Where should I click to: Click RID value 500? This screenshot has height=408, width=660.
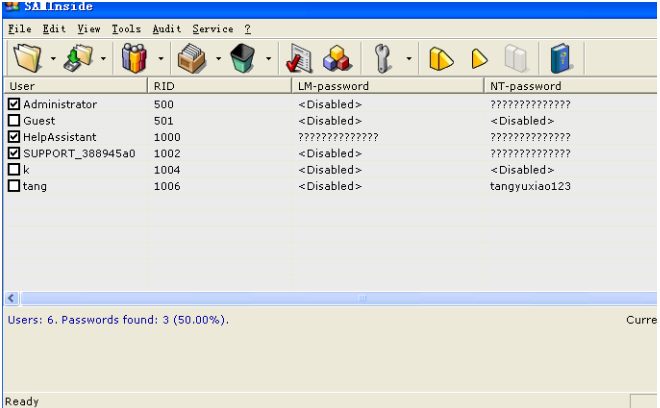pos(164,104)
